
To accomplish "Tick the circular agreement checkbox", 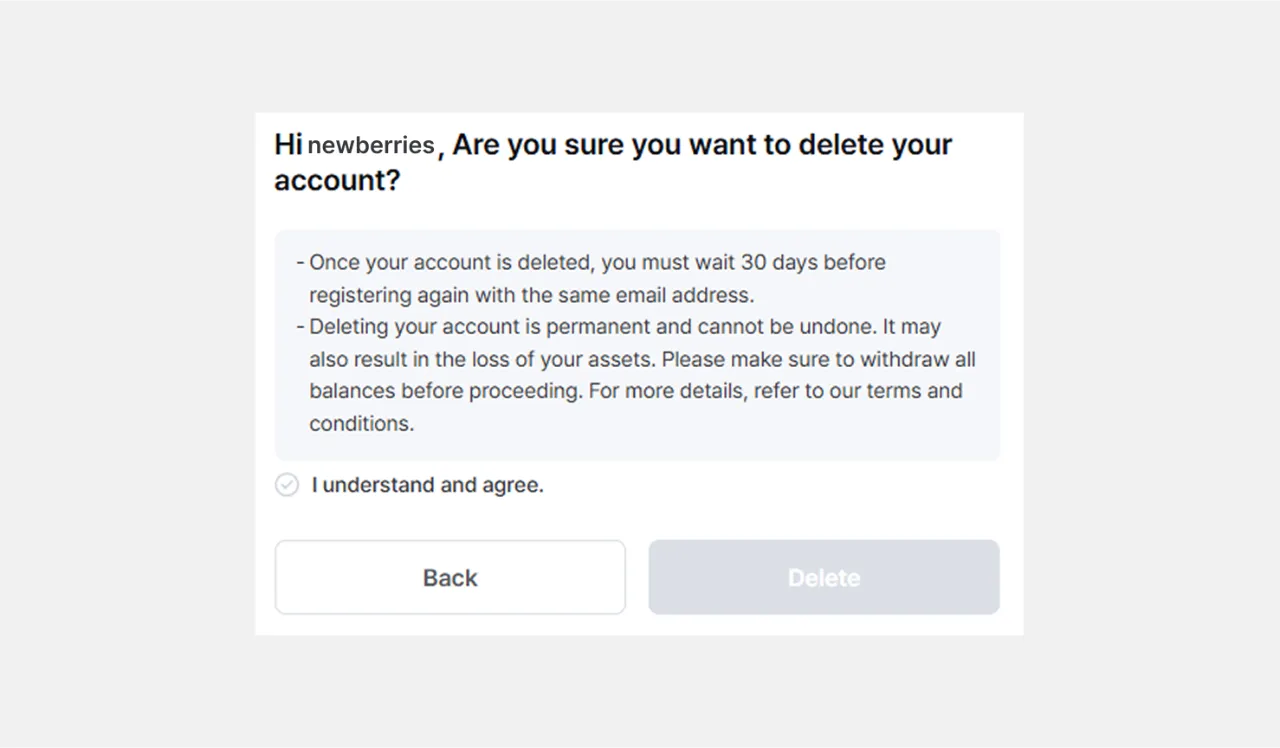I will click(x=287, y=485).
